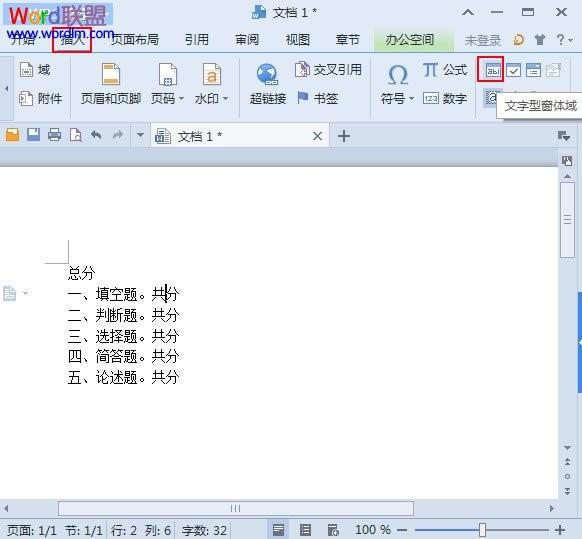Print using the printer icon
This screenshot has height=539, width=582.
(55, 135)
